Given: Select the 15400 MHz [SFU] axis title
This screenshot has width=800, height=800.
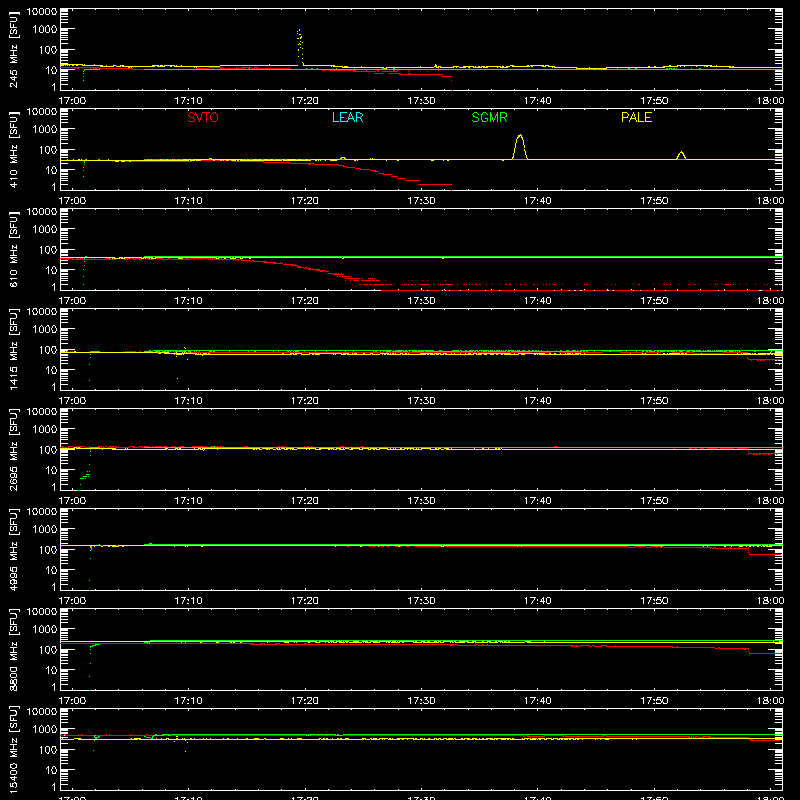Looking at the screenshot, I should (x=14, y=750).
